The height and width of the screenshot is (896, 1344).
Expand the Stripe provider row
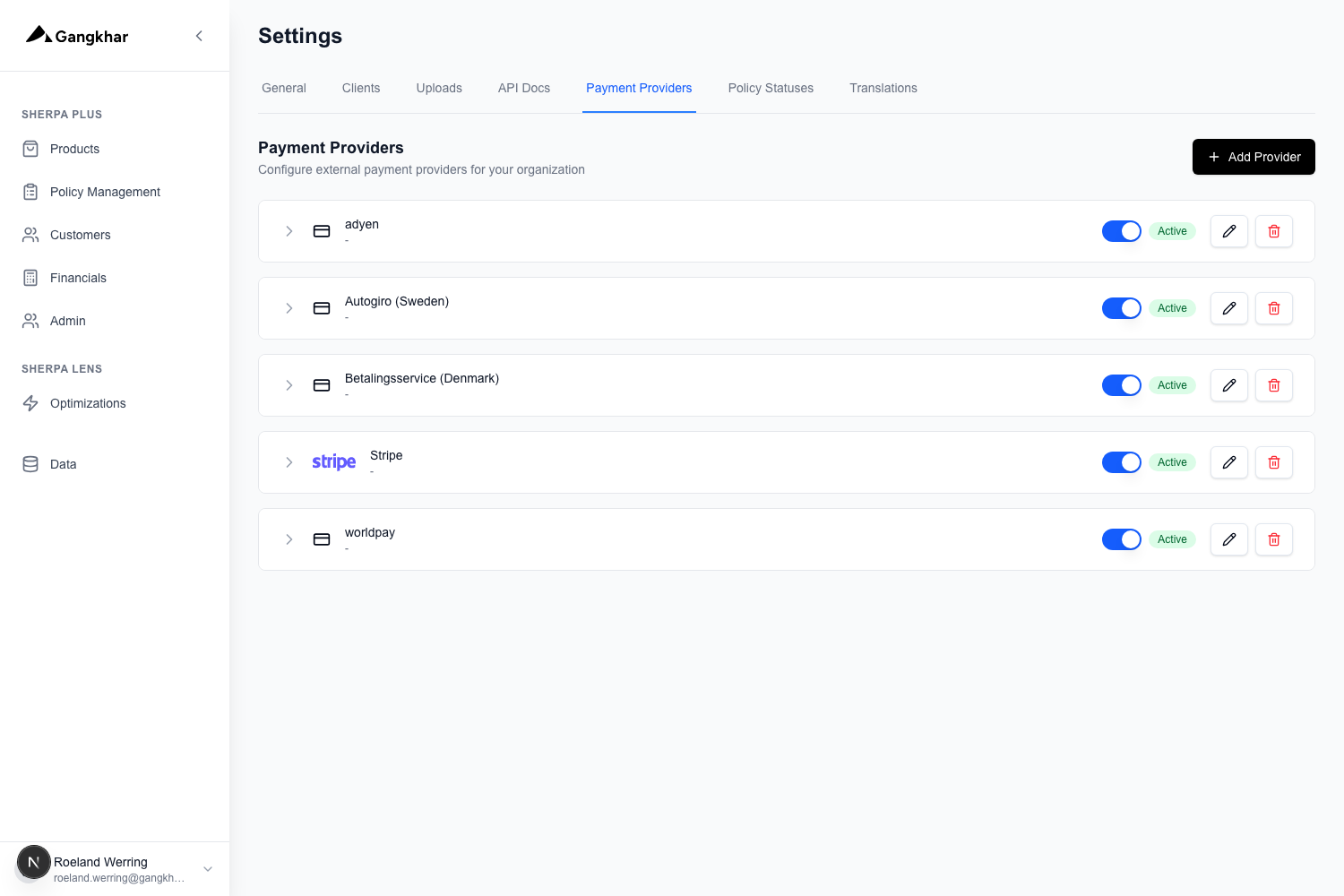(x=289, y=462)
